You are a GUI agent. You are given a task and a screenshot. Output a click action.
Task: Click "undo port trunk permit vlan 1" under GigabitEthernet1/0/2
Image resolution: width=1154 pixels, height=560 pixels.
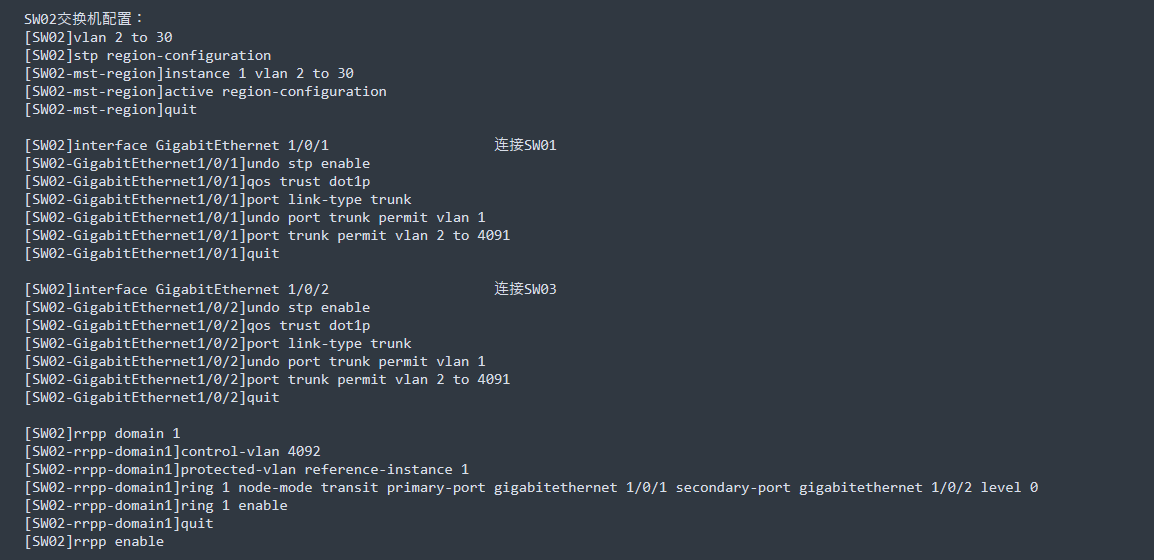point(366,361)
